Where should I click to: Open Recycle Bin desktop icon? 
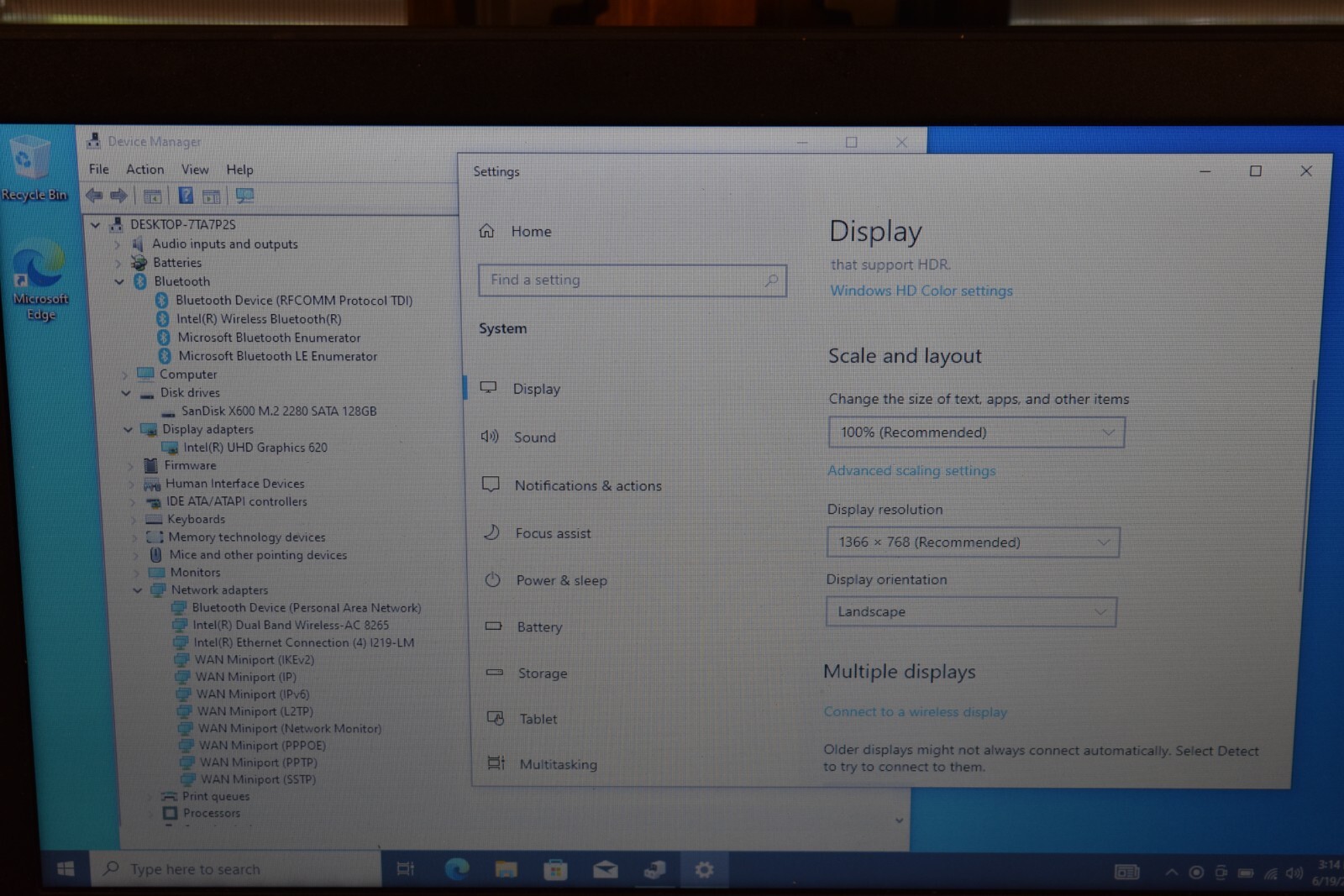[32, 168]
